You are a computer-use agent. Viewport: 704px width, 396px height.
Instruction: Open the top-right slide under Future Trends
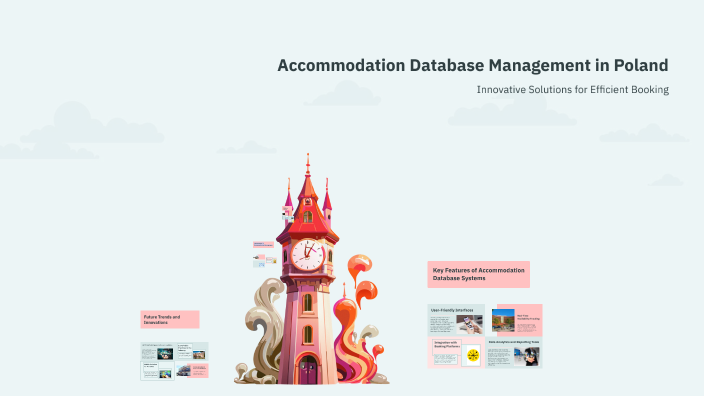(x=192, y=352)
